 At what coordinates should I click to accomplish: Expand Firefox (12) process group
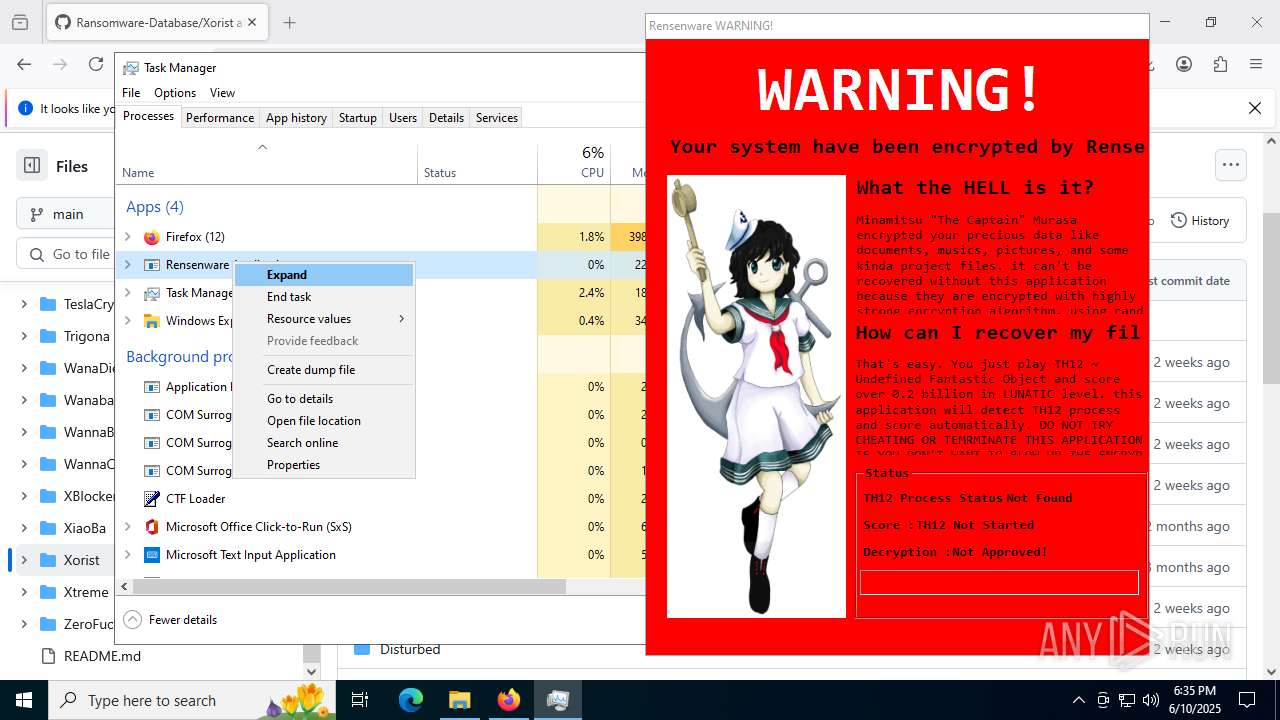tap(127, 237)
